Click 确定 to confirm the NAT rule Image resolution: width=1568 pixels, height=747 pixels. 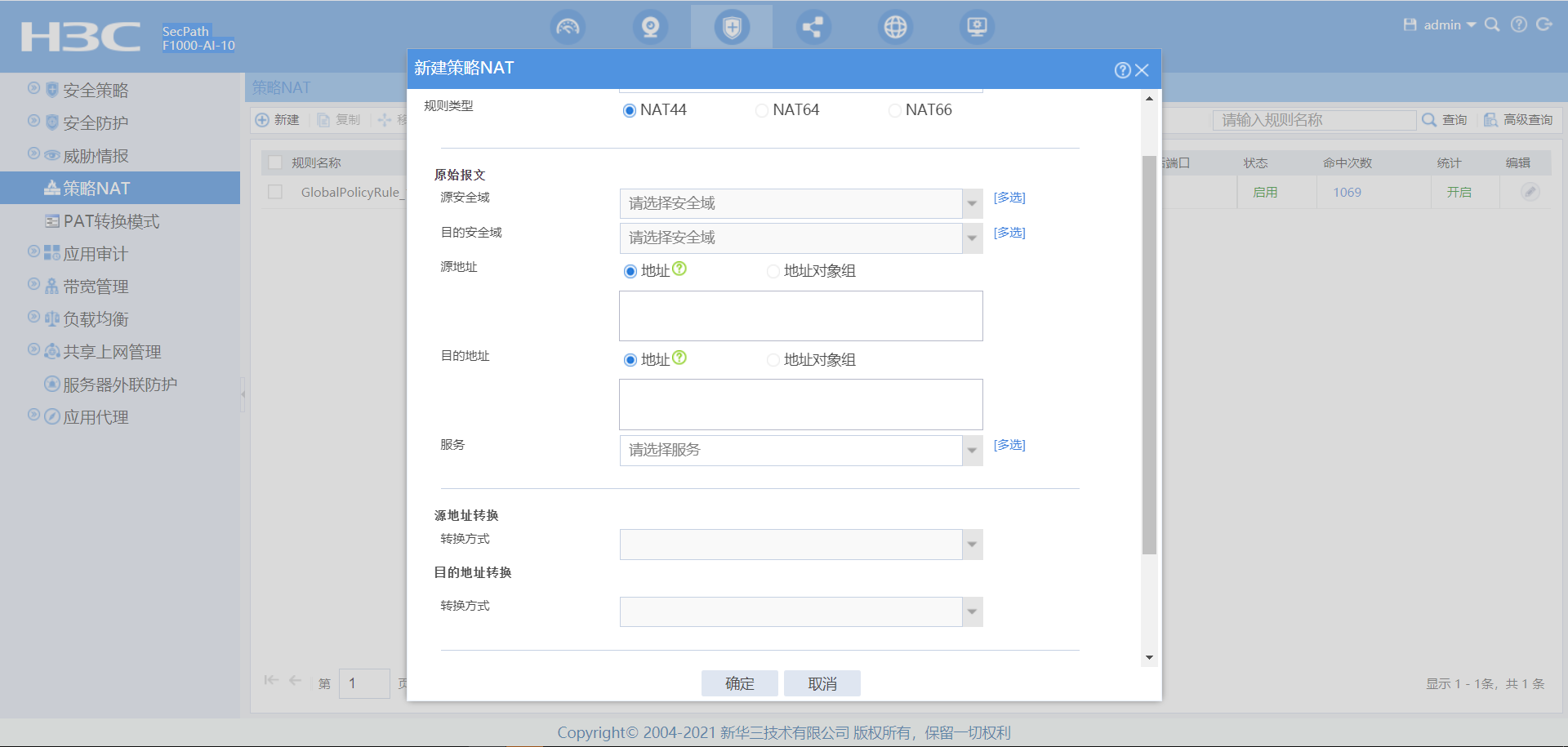[740, 683]
